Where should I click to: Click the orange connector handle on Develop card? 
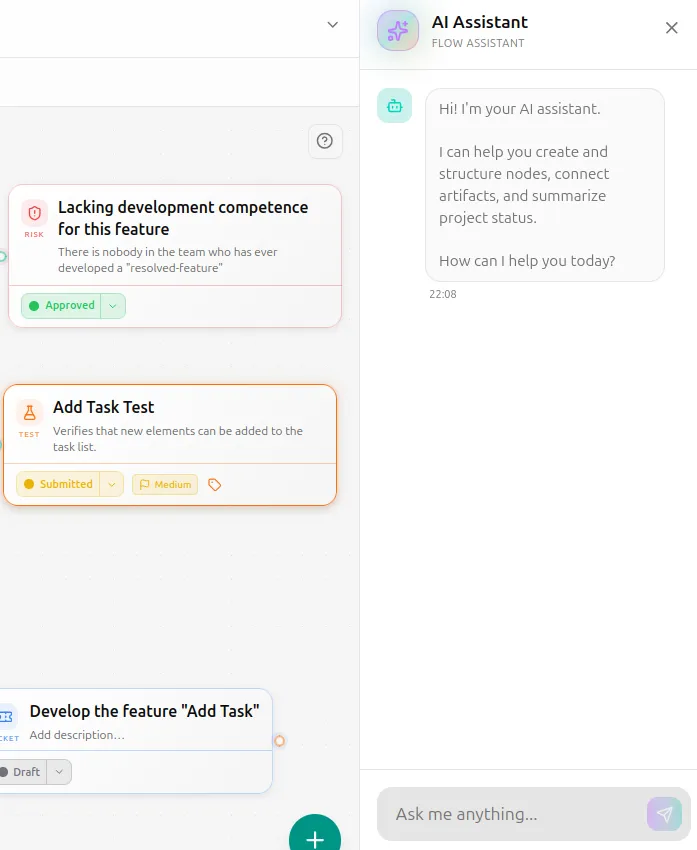(279, 741)
